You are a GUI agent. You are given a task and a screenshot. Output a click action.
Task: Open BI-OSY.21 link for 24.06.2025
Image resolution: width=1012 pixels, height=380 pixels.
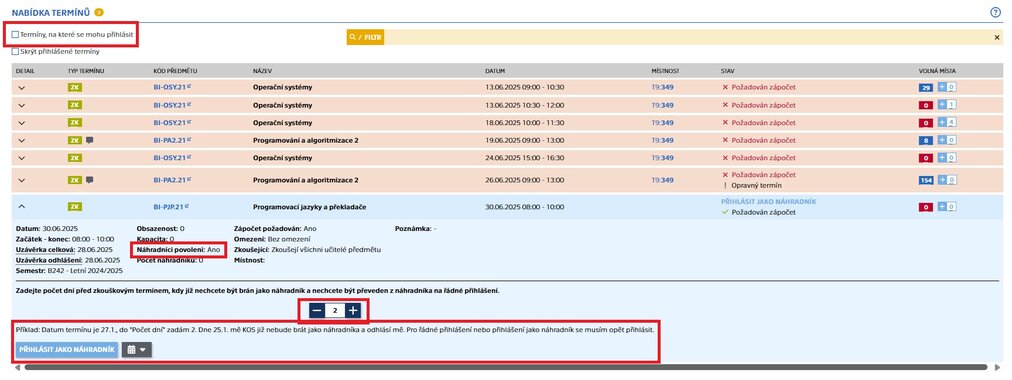pos(172,157)
